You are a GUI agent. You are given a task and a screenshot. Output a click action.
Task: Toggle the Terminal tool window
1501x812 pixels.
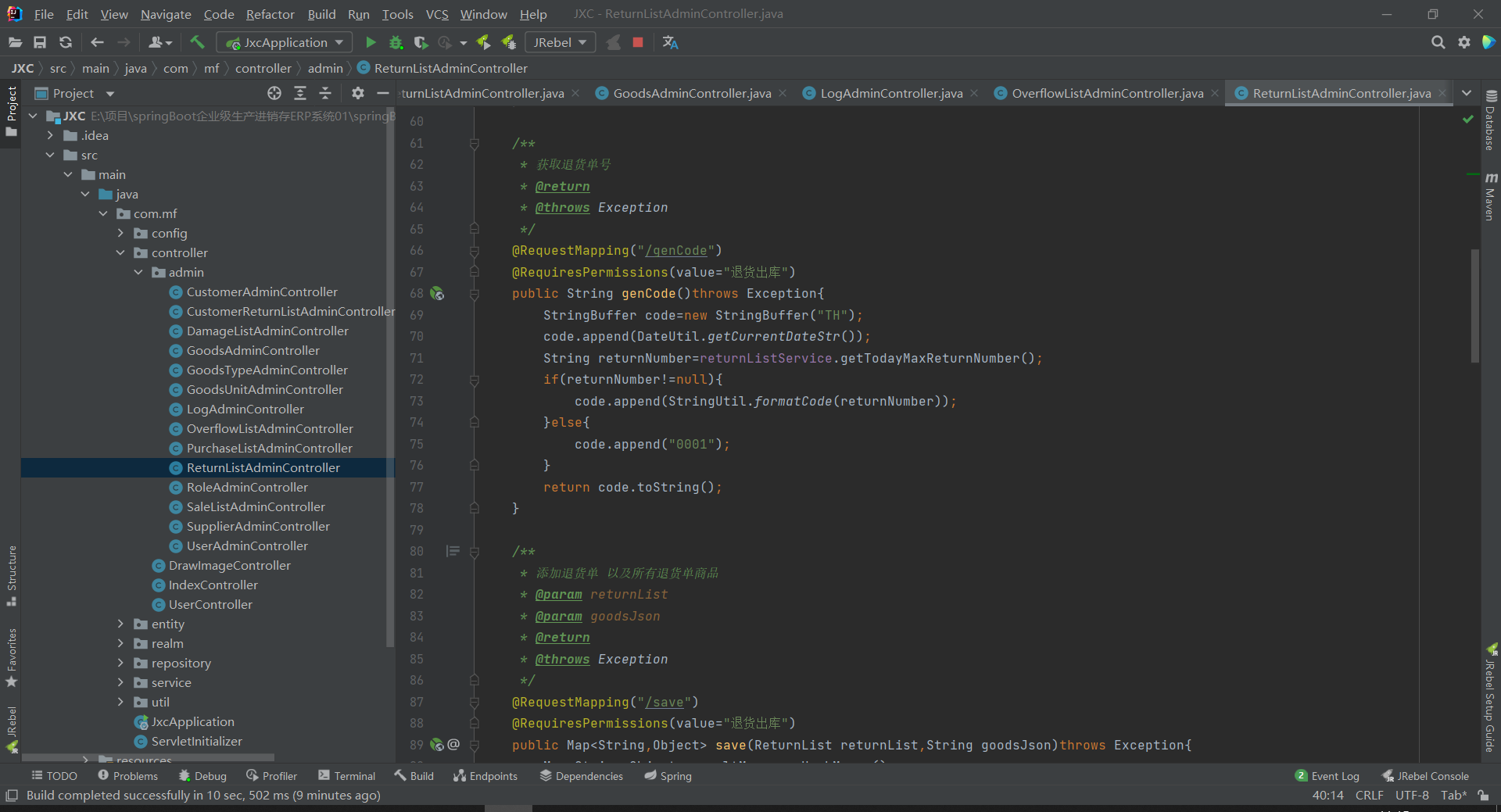346,776
